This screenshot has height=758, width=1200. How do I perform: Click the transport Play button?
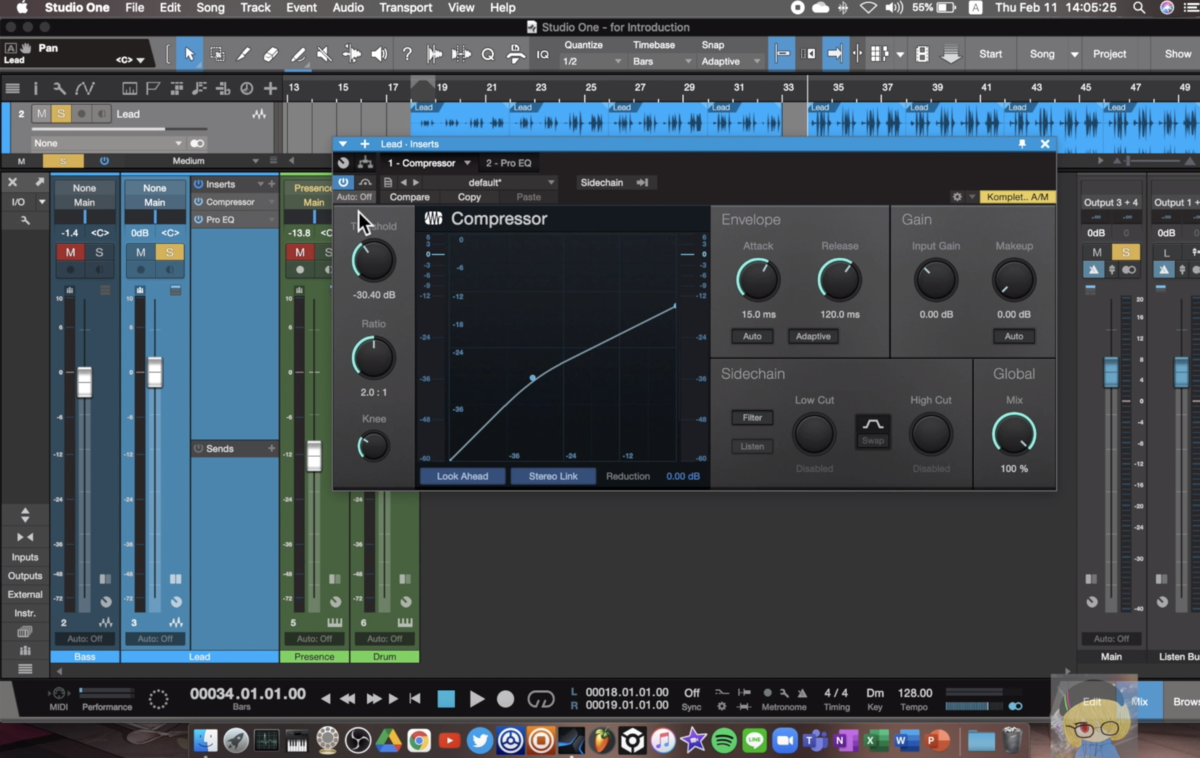477,699
